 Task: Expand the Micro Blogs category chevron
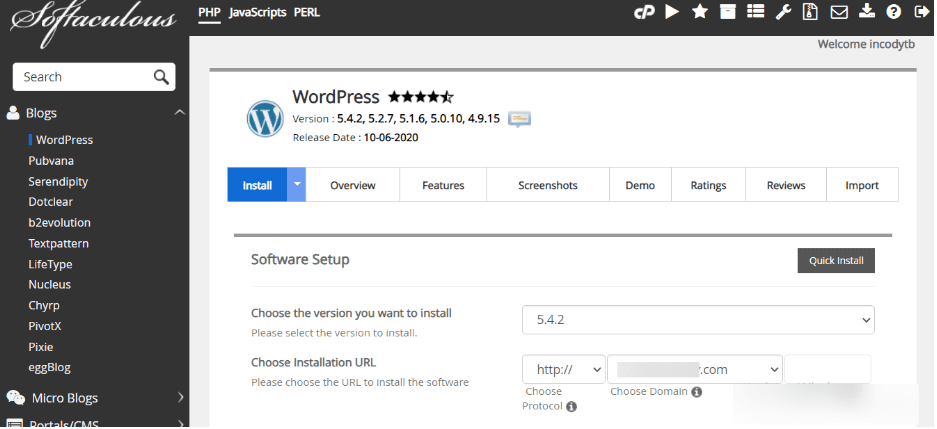(x=181, y=397)
